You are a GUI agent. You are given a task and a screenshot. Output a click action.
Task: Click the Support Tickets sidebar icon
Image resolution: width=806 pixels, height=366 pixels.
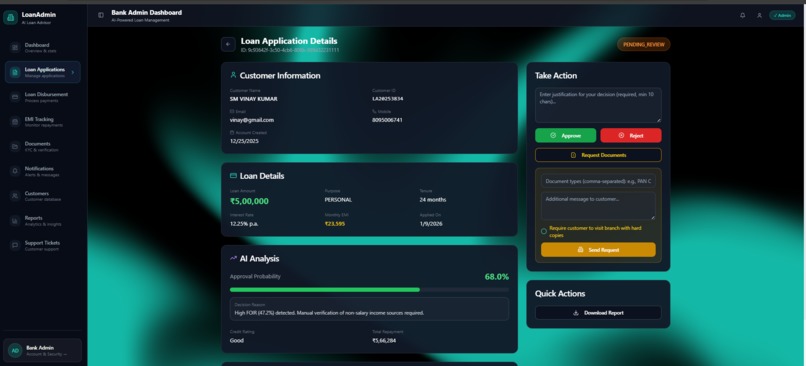tap(15, 245)
